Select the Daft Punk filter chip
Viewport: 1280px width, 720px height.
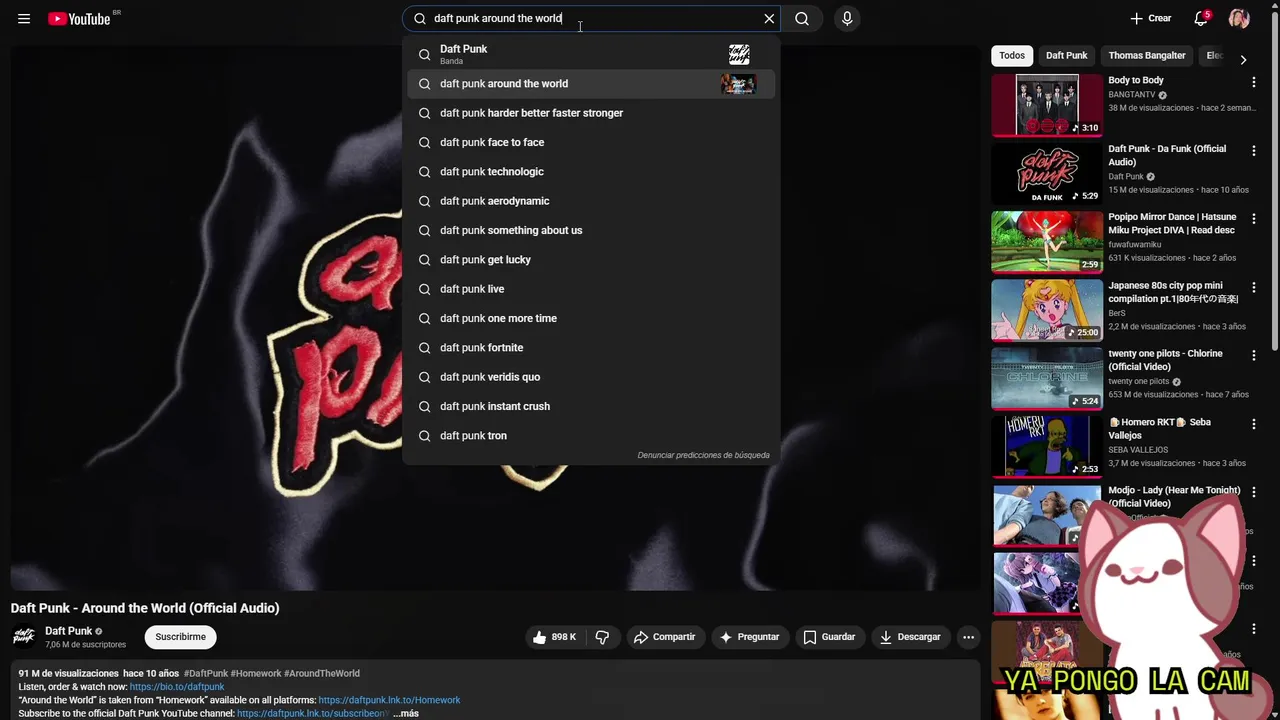point(1066,56)
